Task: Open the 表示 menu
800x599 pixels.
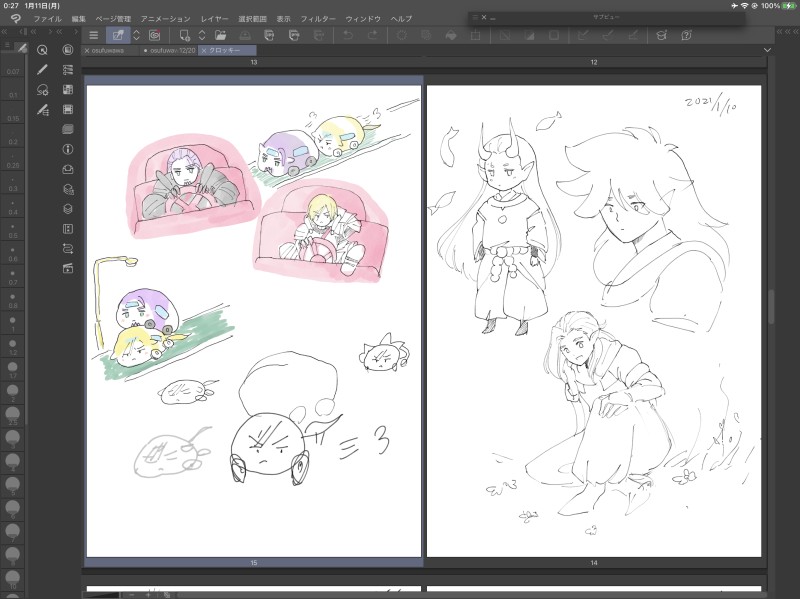Action: pos(284,19)
